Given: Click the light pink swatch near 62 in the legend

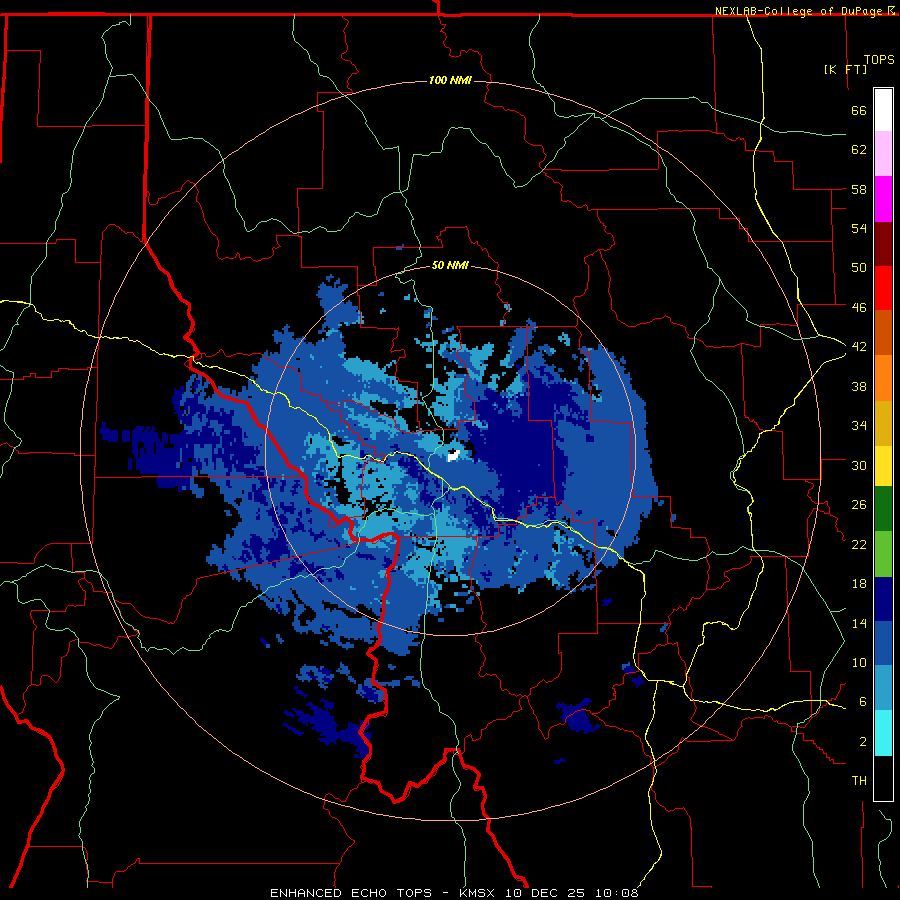Looking at the screenshot, I should pos(883,153).
